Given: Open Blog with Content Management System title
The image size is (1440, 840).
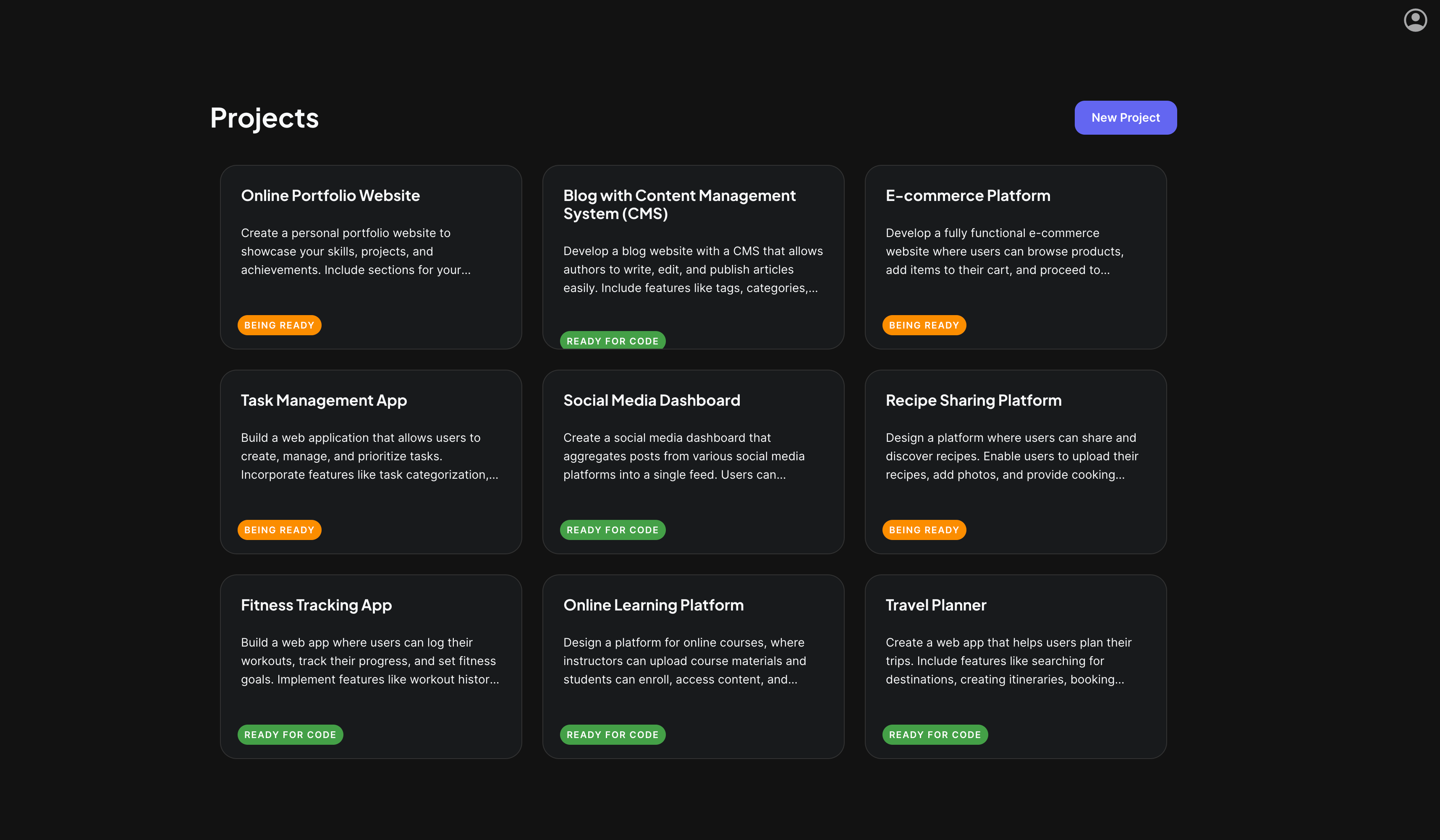Looking at the screenshot, I should [x=679, y=204].
